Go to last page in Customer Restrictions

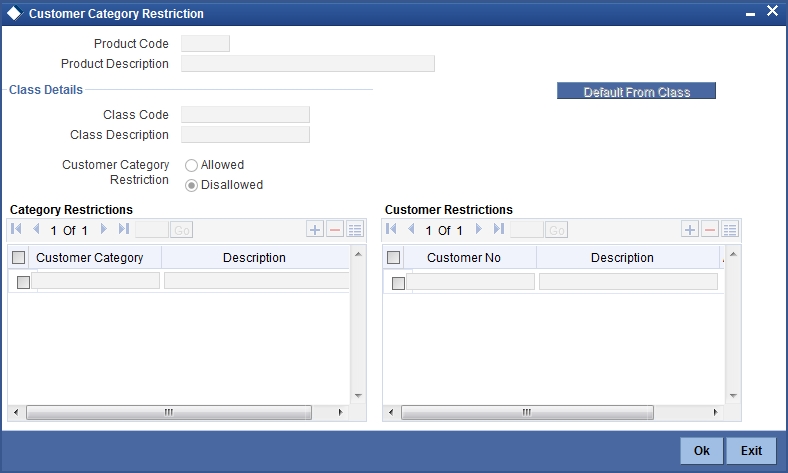click(499, 229)
